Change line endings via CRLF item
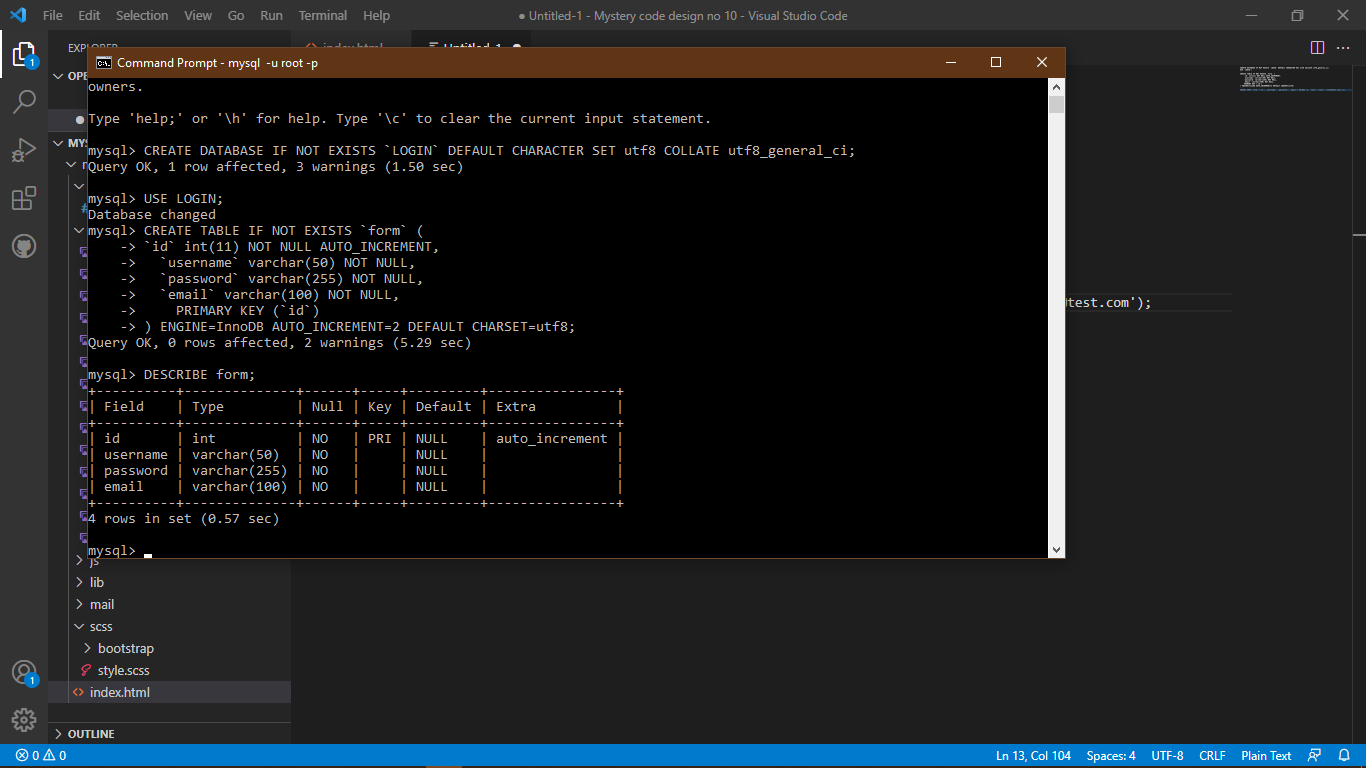The height and width of the screenshot is (768, 1366). tap(1212, 756)
